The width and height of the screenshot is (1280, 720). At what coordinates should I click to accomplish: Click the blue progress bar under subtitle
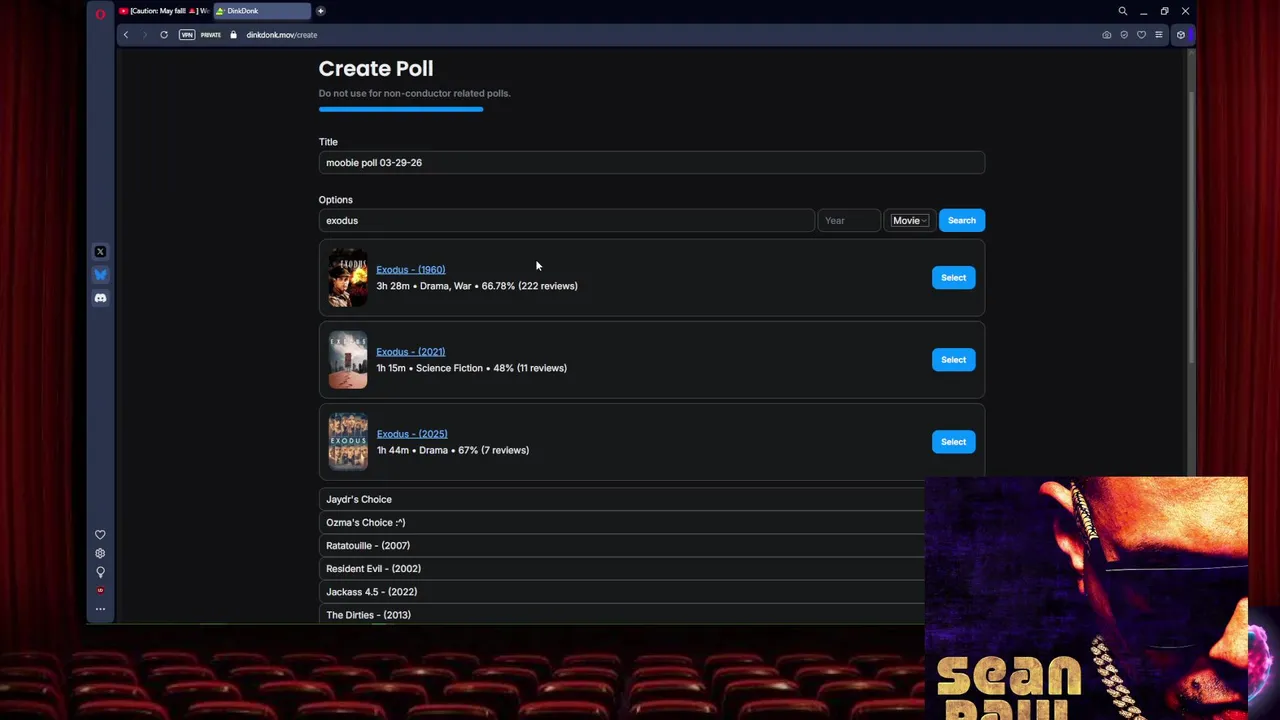[401, 110]
